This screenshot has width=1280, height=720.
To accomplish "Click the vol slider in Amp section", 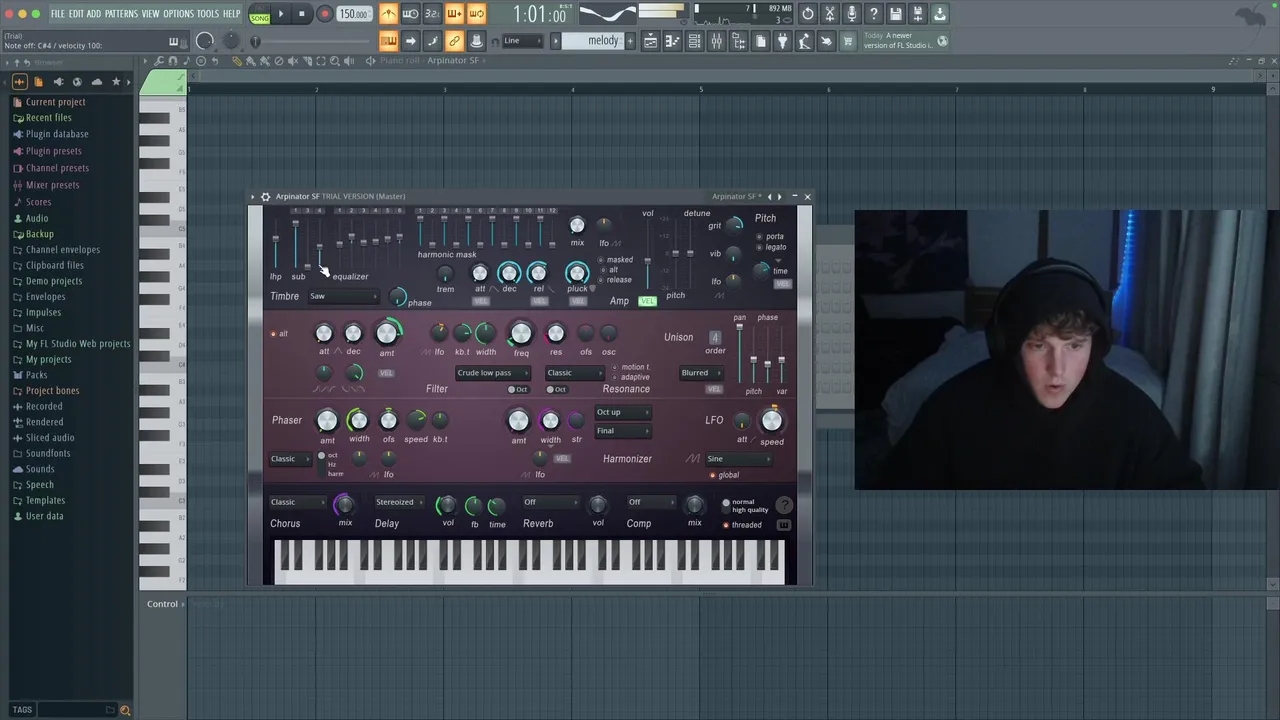I will point(648,255).
